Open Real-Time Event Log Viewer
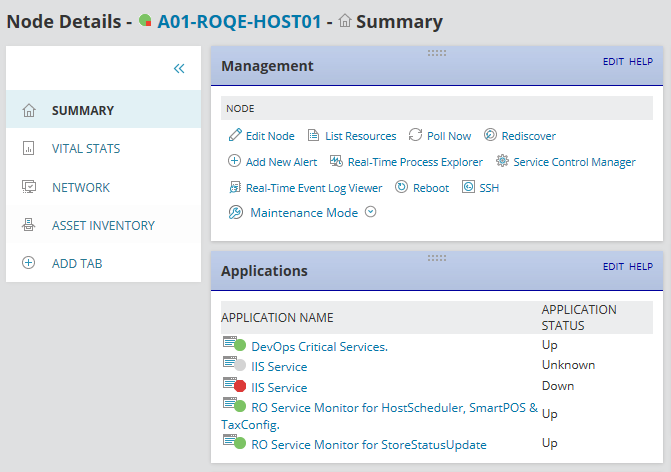This screenshot has height=472, width=671. point(313,187)
